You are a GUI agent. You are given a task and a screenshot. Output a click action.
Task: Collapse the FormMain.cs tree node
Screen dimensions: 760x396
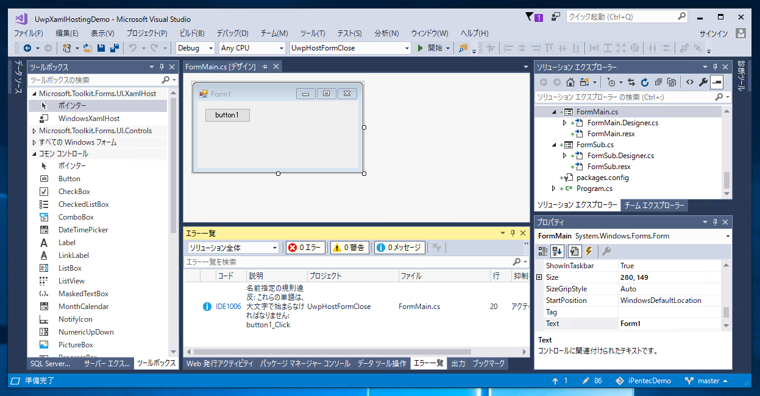point(554,112)
